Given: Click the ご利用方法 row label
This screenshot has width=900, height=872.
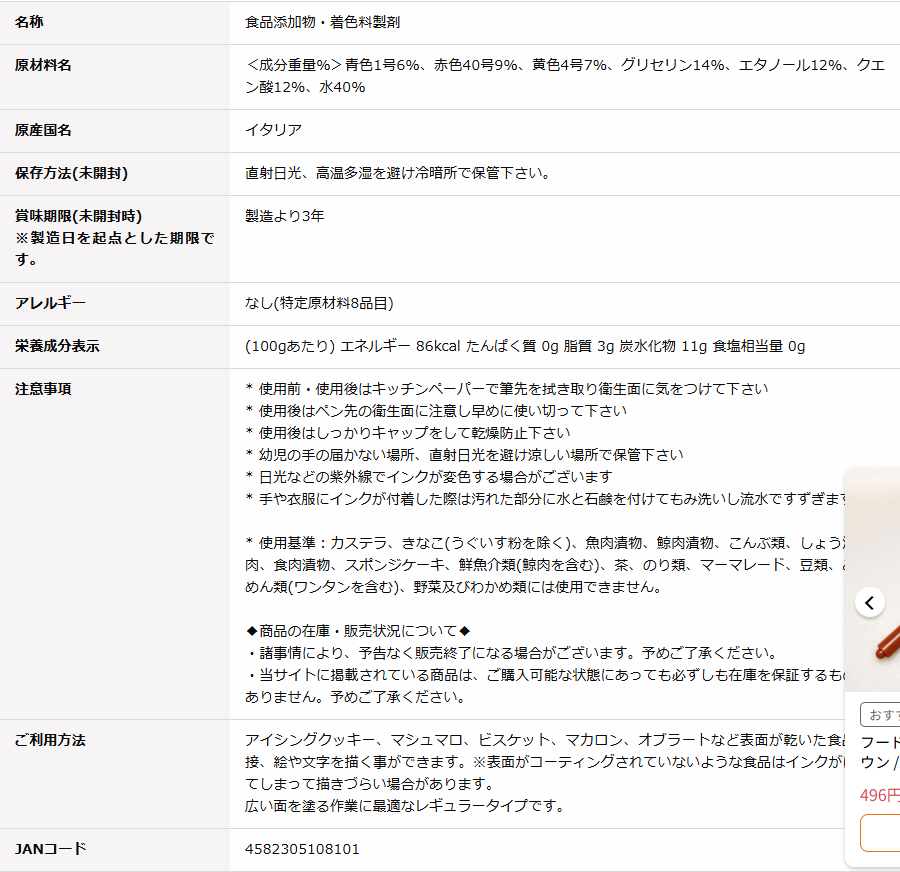Looking at the screenshot, I should [50, 740].
